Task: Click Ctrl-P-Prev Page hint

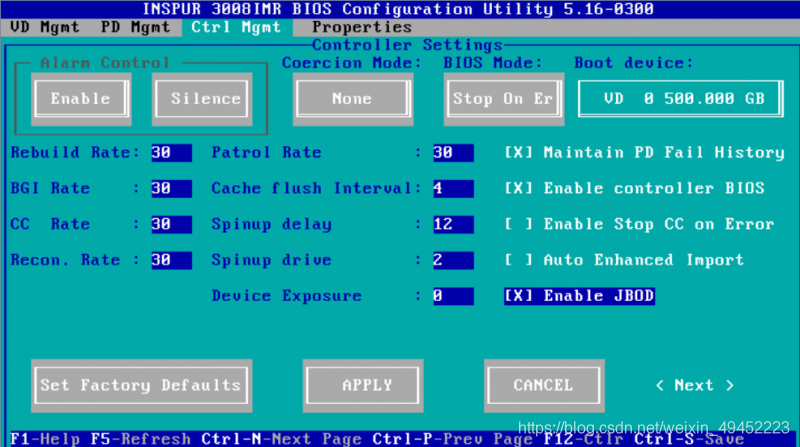Action: [453, 439]
